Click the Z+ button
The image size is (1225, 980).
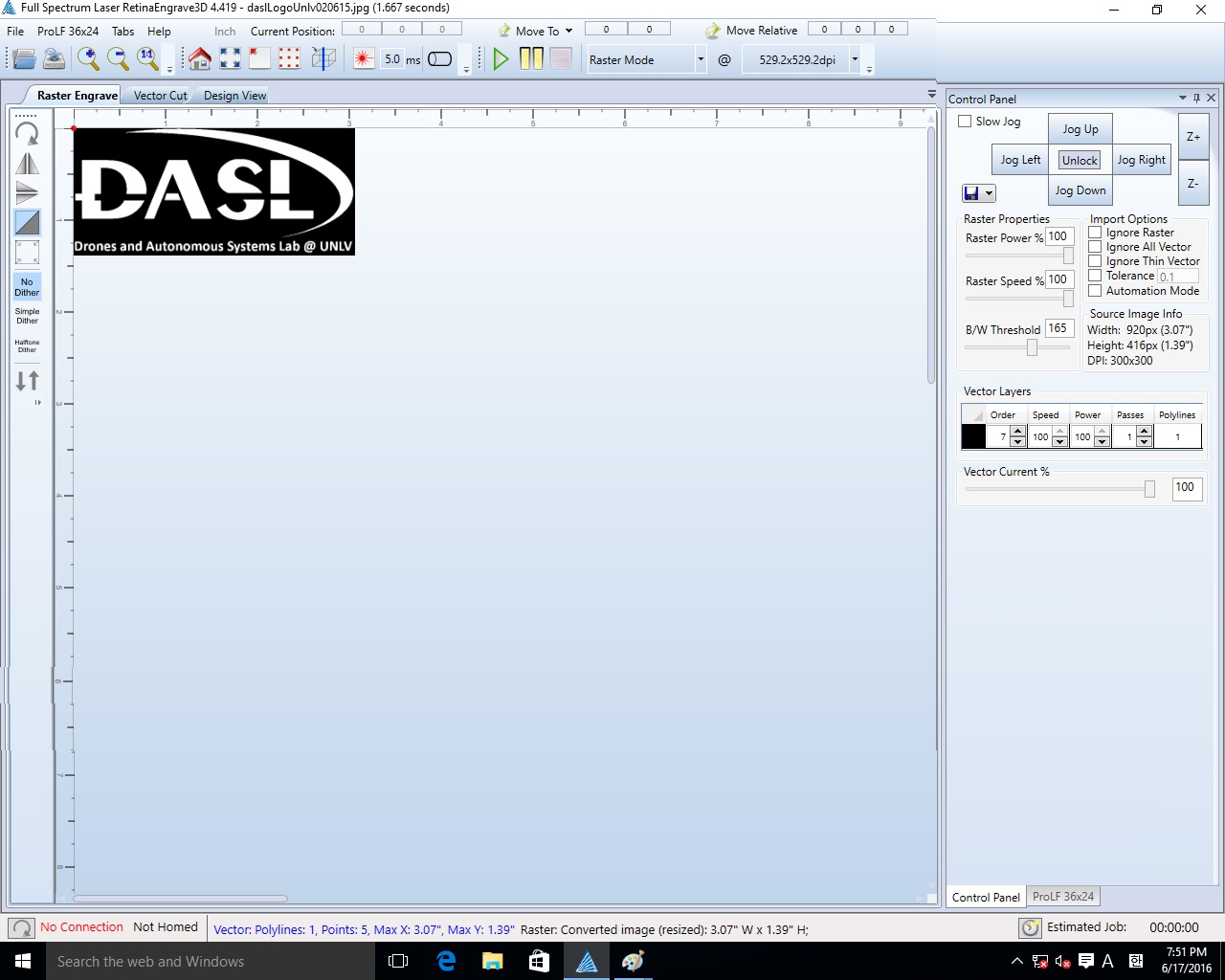[1193, 137]
